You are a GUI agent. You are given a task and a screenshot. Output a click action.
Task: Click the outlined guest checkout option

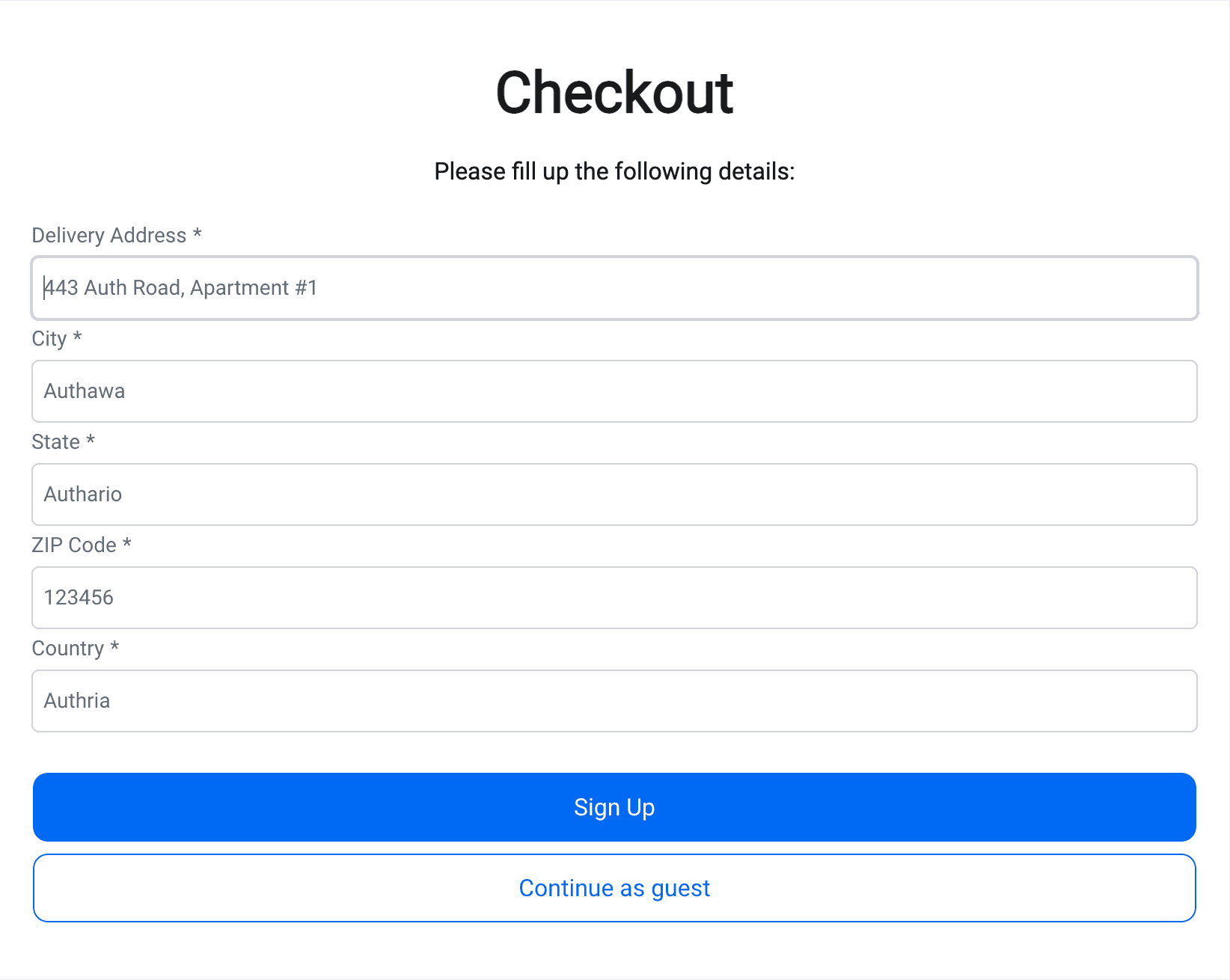614,888
